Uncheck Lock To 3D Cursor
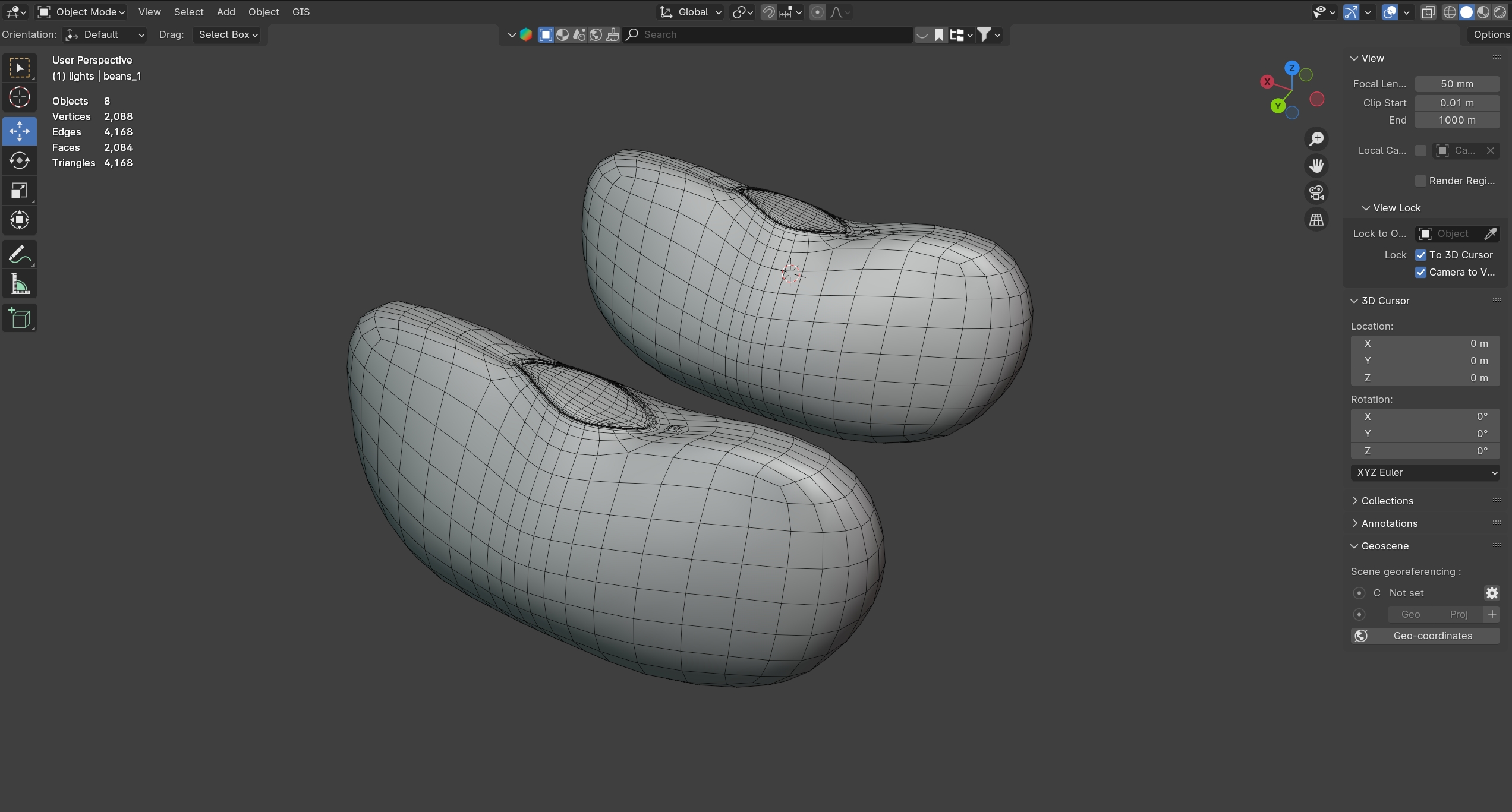The image size is (1512, 812). click(1420, 255)
